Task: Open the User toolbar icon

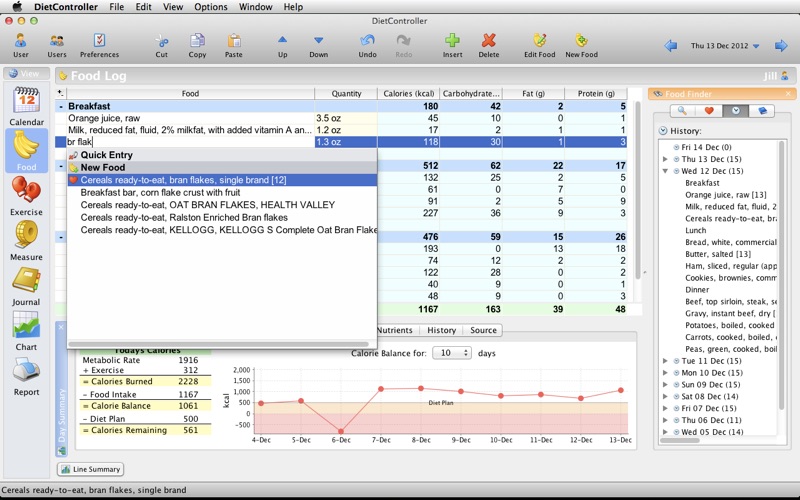Action: [x=20, y=45]
